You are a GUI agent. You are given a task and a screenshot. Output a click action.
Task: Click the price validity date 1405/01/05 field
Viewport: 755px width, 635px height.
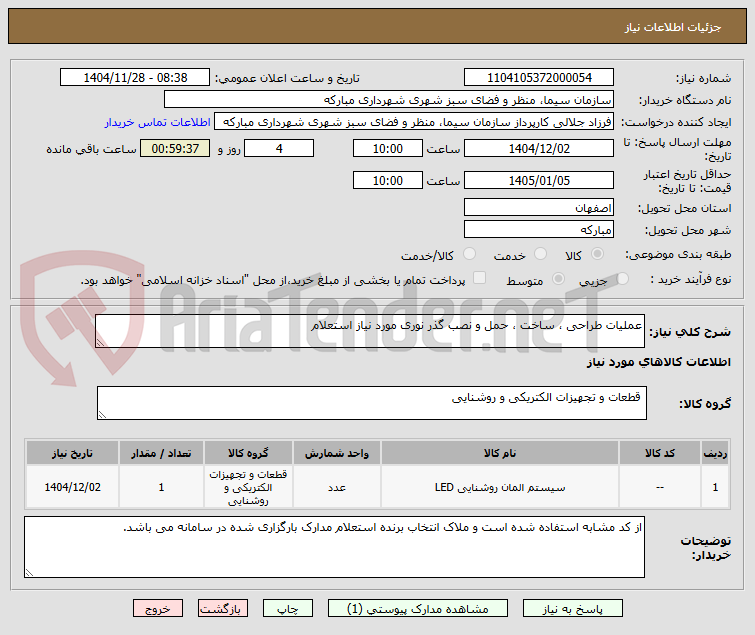[539, 180]
